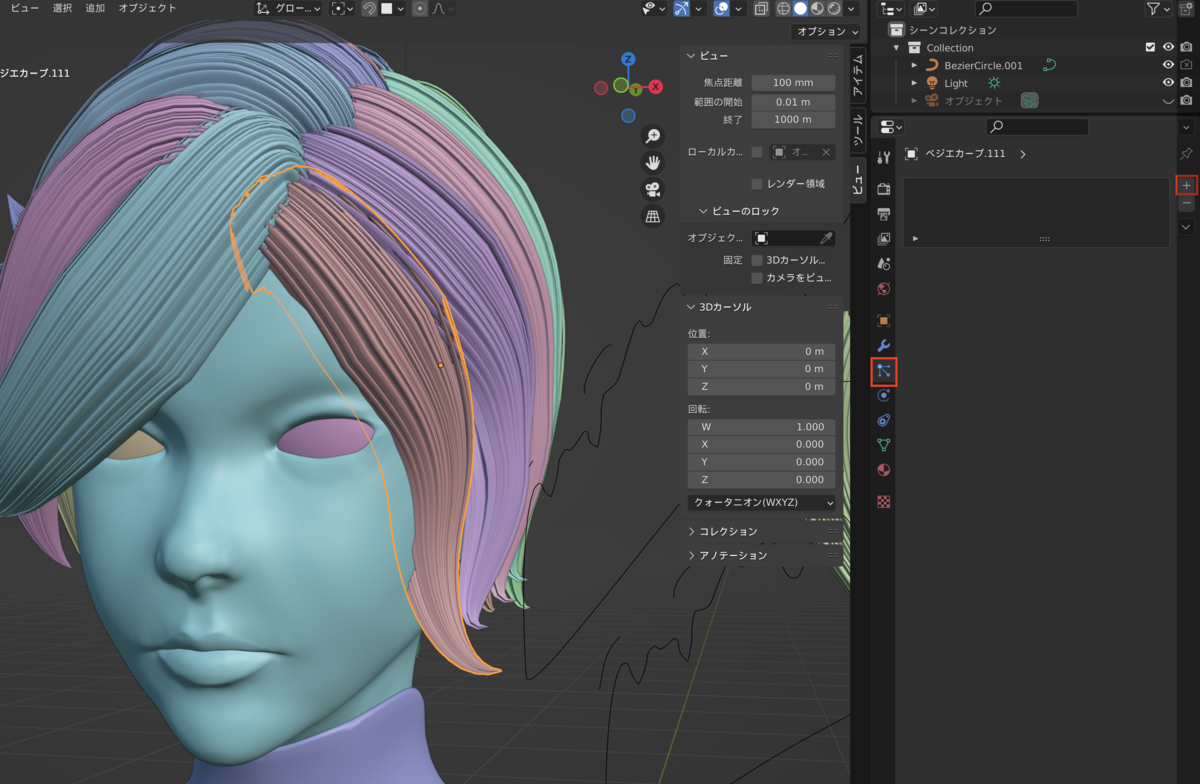Add new collection icon in outliner
Viewport: 1200px width, 784px height.
coord(1185,8)
